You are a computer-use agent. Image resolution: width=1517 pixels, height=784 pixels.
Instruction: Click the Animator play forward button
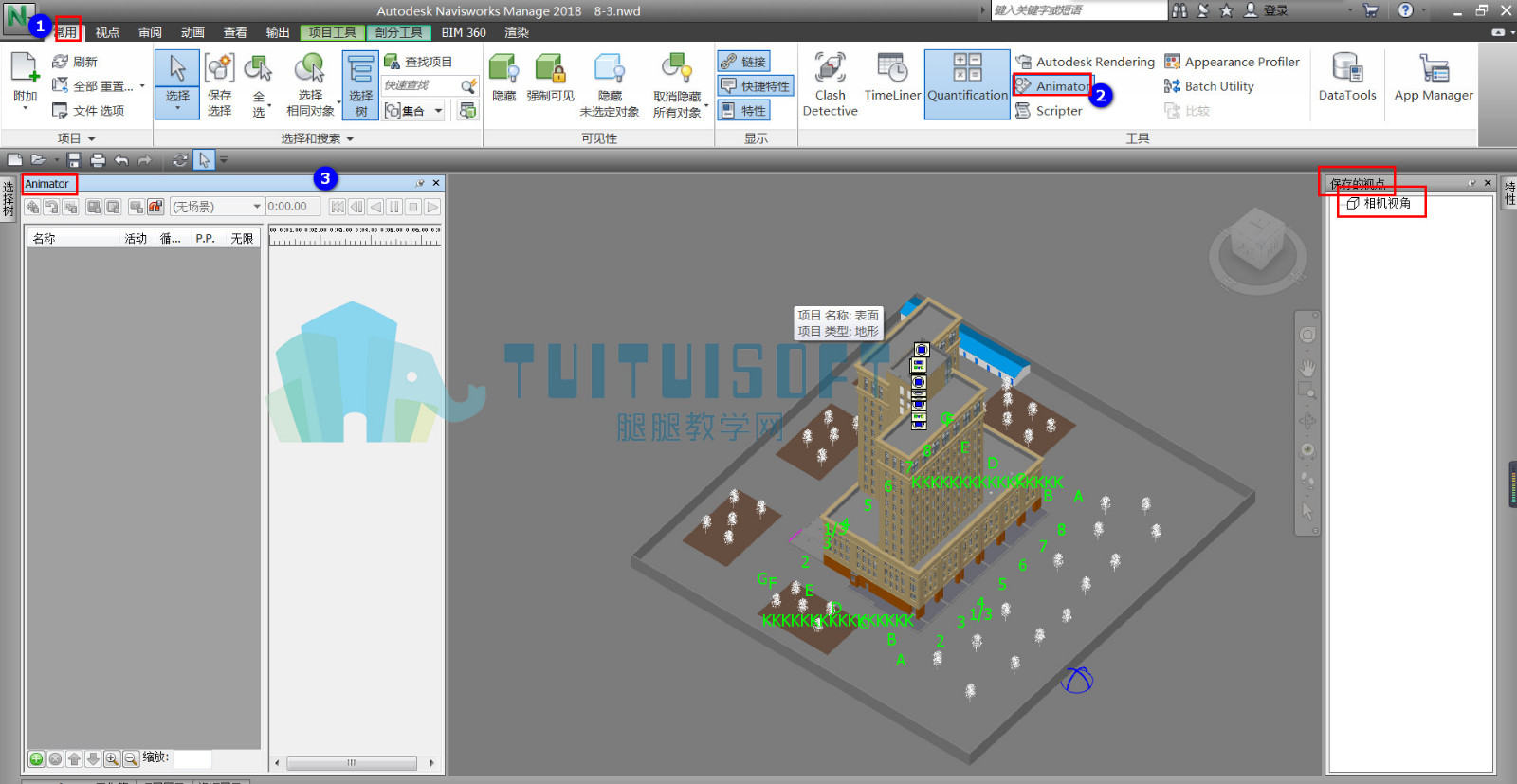click(432, 207)
